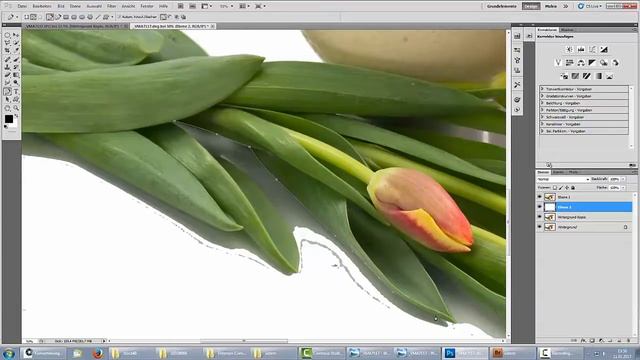This screenshot has width=640, height=360.
Task: Open the Normal blend mode dropdown
Action: coord(563,179)
